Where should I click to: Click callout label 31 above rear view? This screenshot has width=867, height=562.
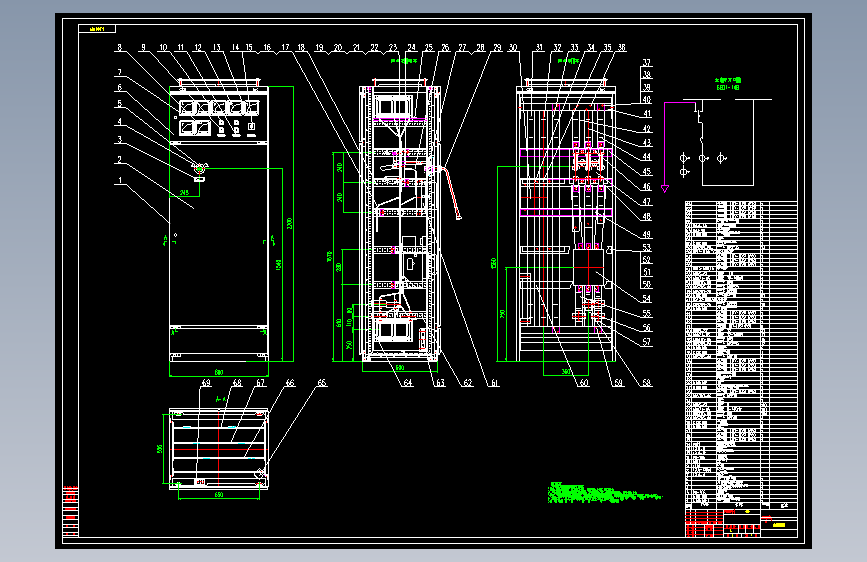pyautogui.click(x=539, y=48)
